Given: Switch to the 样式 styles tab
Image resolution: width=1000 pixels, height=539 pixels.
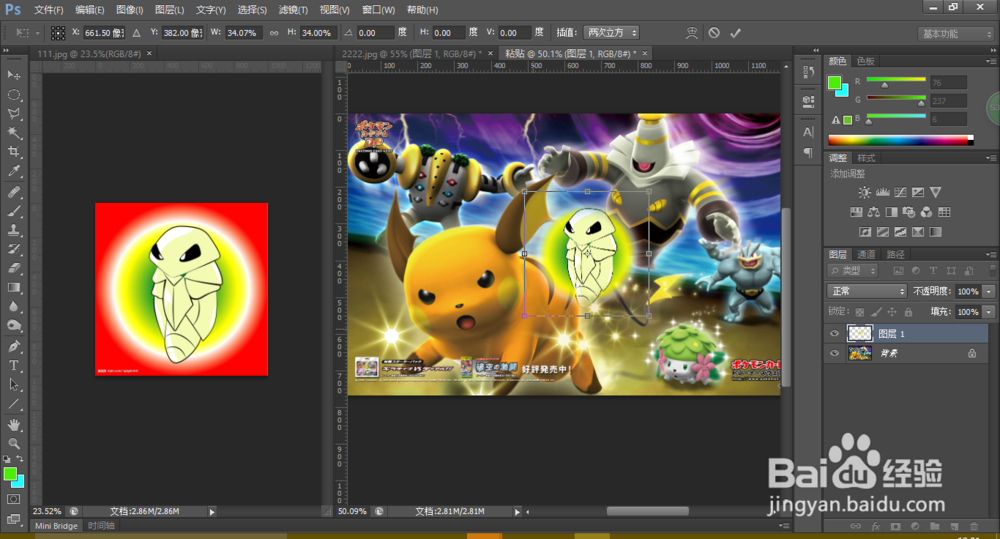Looking at the screenshot, I should coord(865,158).
